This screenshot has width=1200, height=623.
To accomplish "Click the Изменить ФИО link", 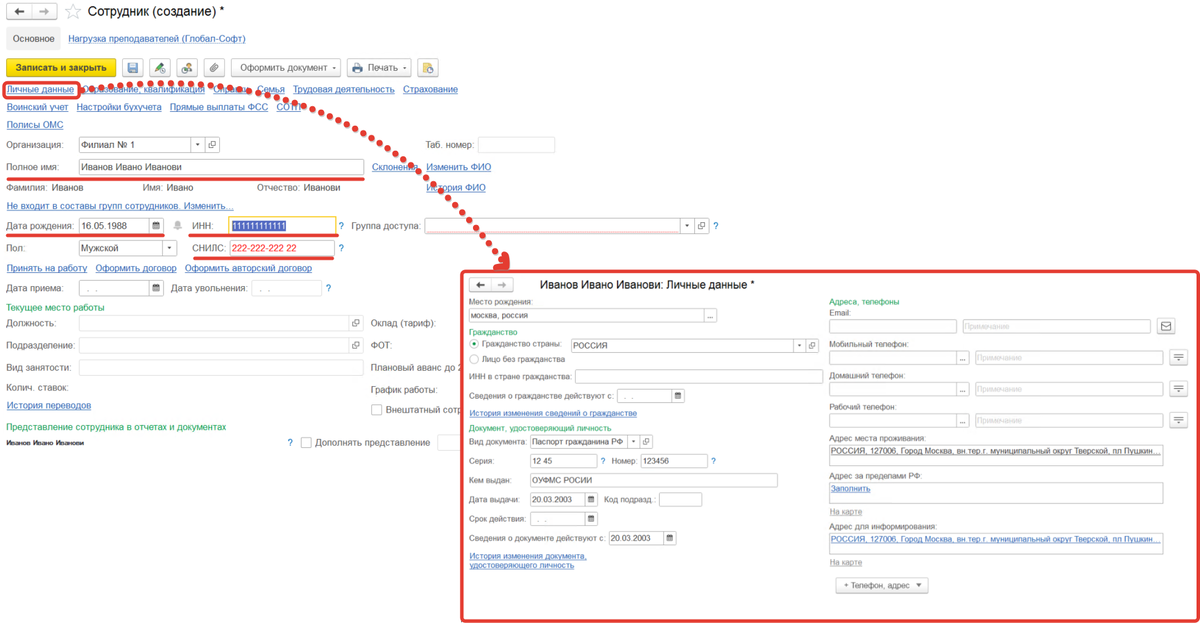I will coord(459,167).
